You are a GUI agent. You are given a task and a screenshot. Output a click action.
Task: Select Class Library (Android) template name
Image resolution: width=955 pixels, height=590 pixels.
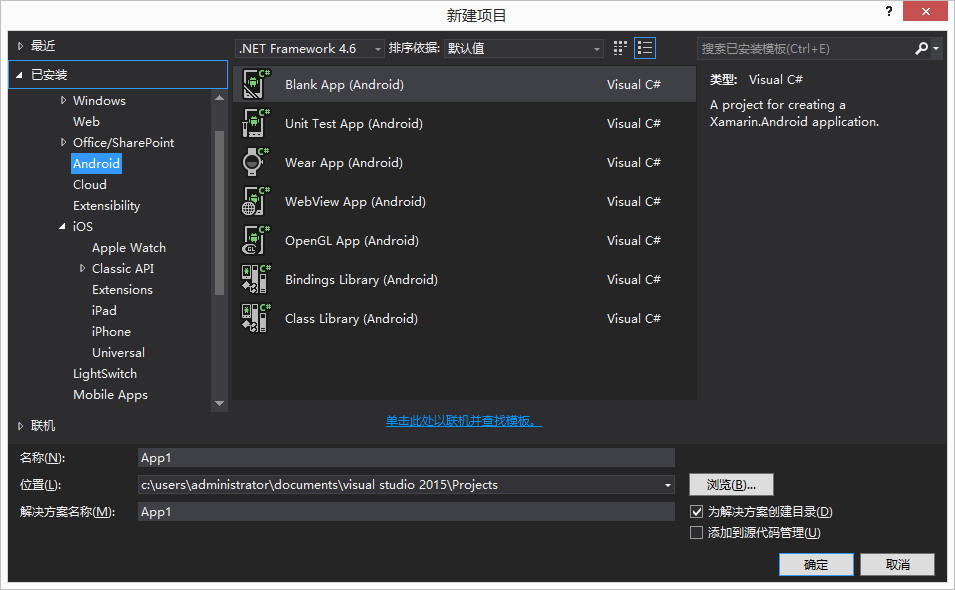pyautogui.click(x=351, y=318)
